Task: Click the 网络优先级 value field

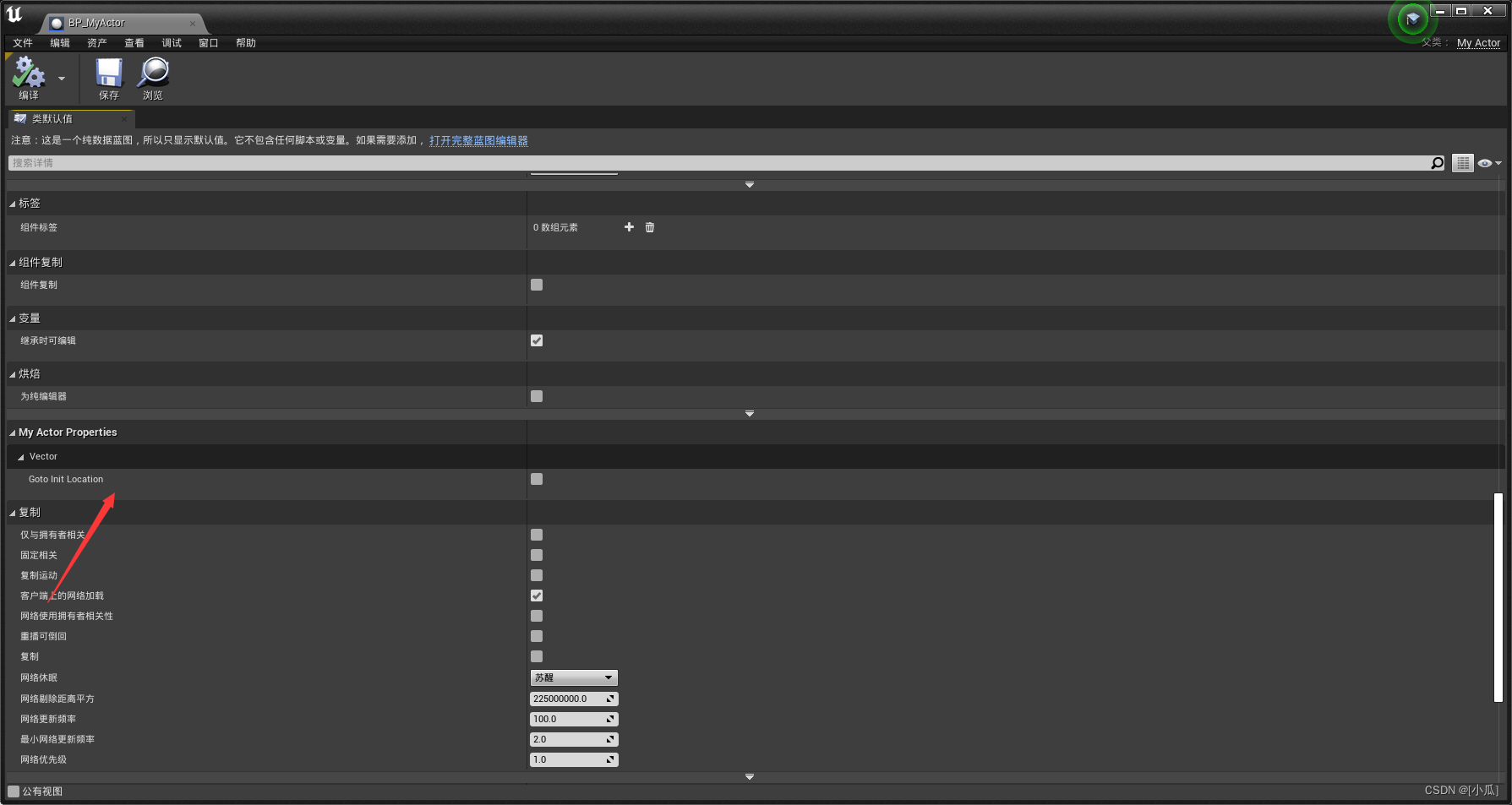Action: coord(574,759)
